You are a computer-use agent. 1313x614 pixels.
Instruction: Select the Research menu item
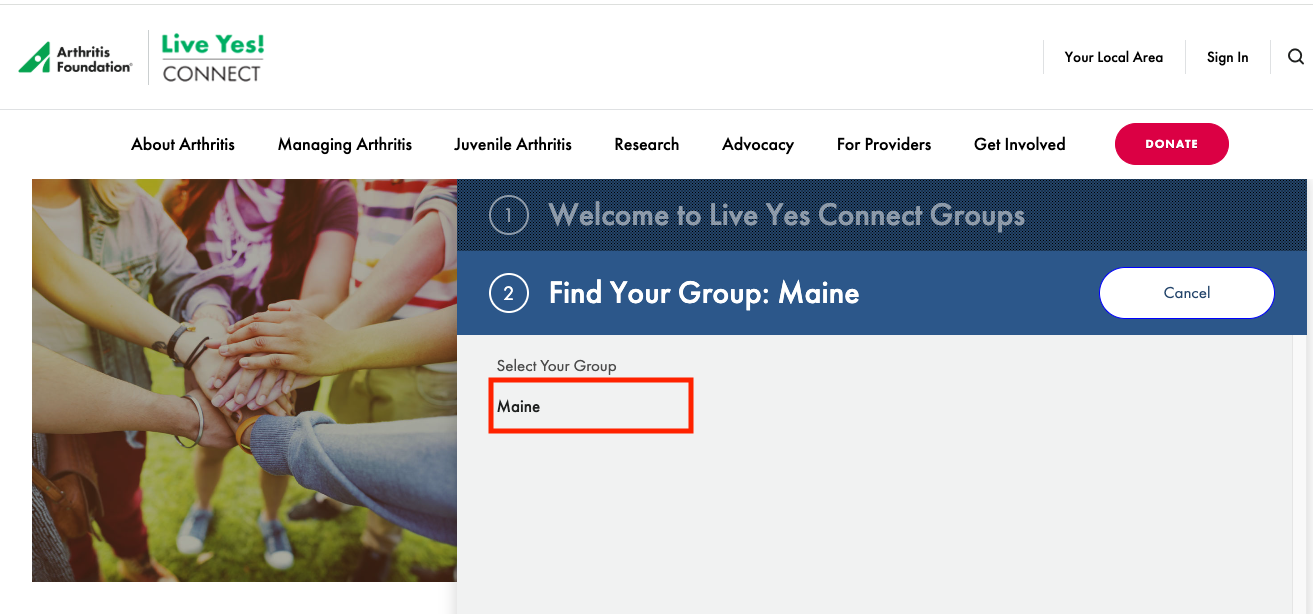[x=647, y=144]
